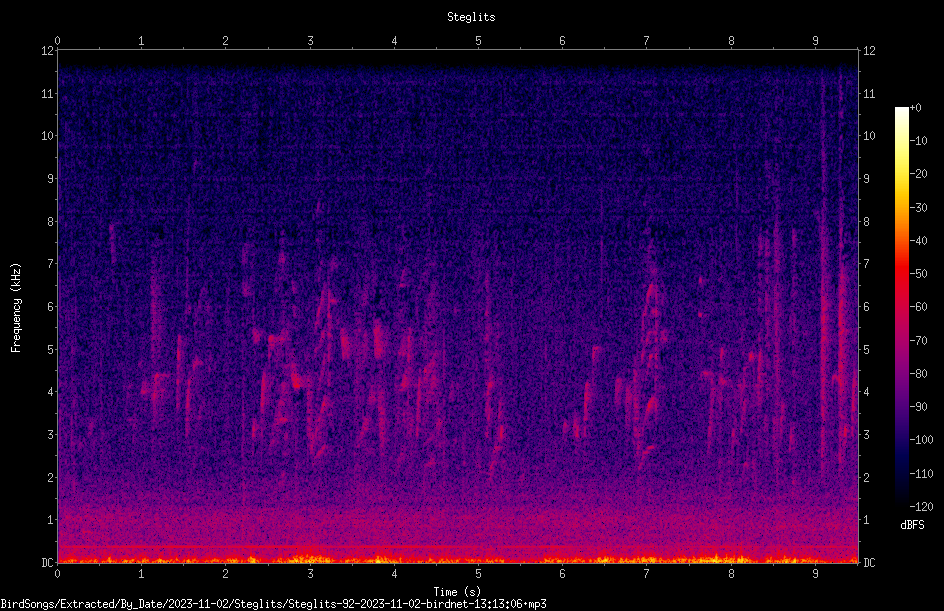Click the white top of the dBFS color bar
Screen dimensions: 944x611
pyautogui.click(x=901, y=114)
